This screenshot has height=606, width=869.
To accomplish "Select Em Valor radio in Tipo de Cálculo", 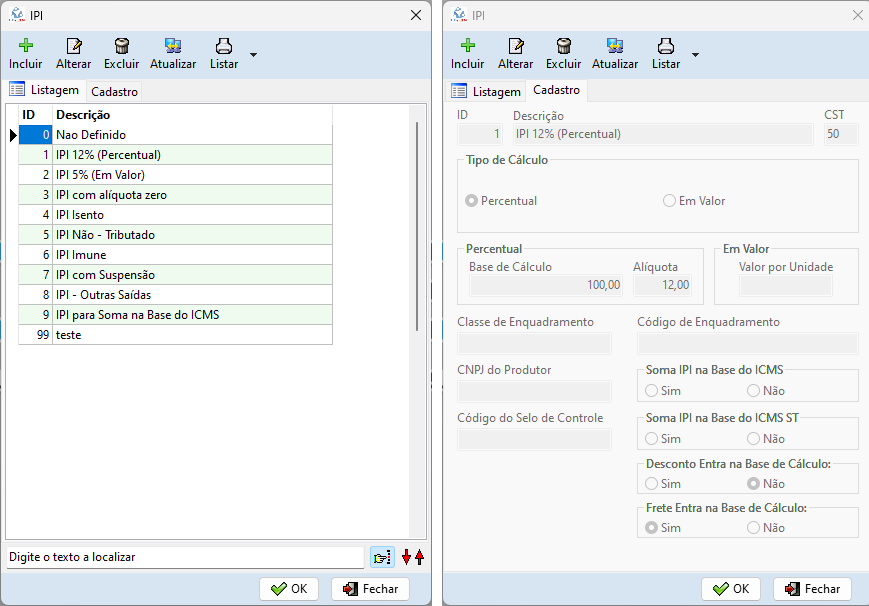I will (x=669, y=201).
